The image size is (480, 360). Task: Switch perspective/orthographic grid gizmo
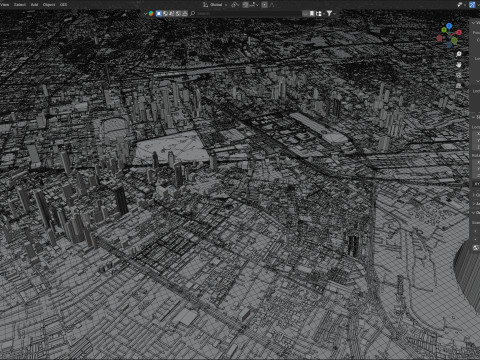coord(458,86)
